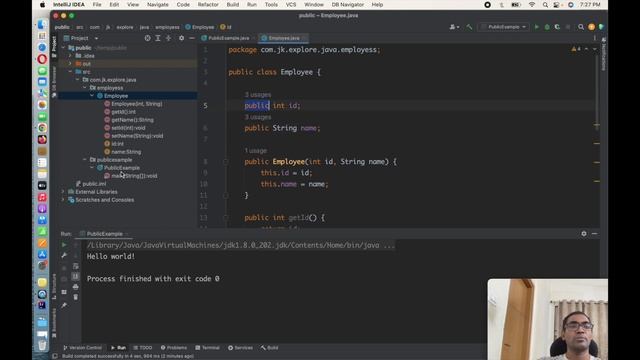
Task: Open the Navigate menu
Action: point(158,4)
